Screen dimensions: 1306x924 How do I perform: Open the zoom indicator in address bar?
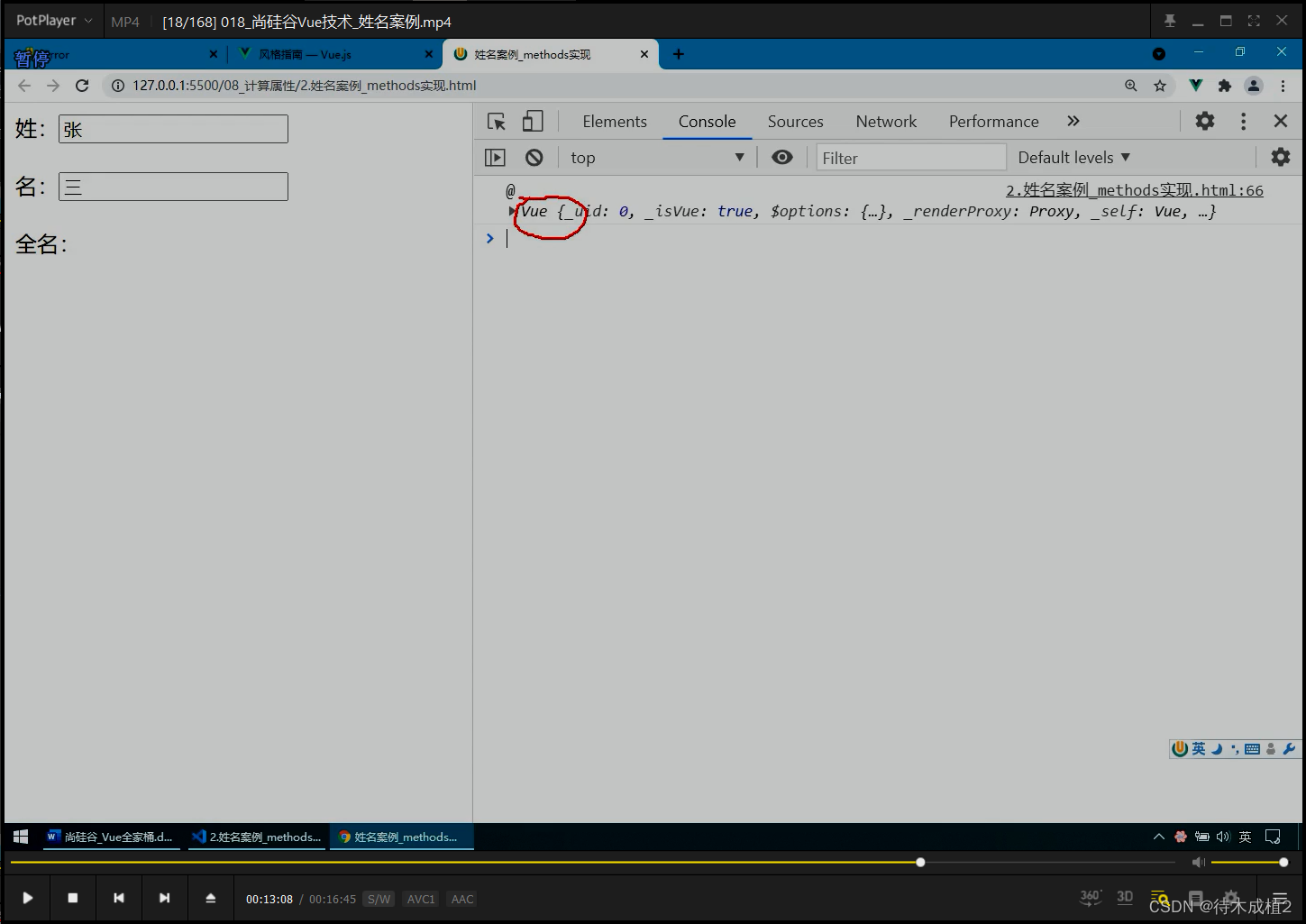1131,86
